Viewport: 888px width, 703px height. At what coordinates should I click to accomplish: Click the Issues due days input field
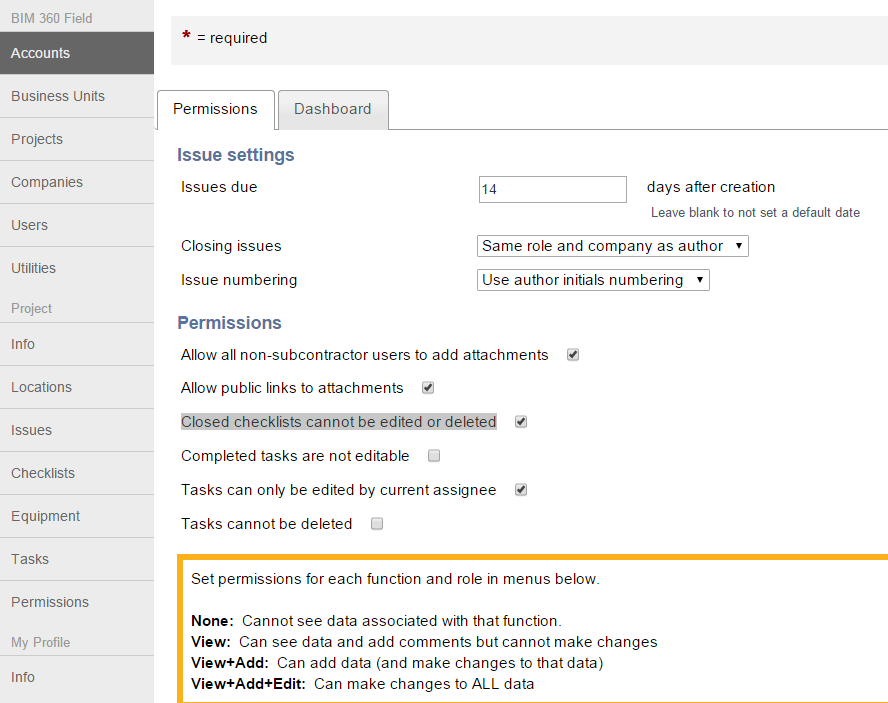point(552,189)
